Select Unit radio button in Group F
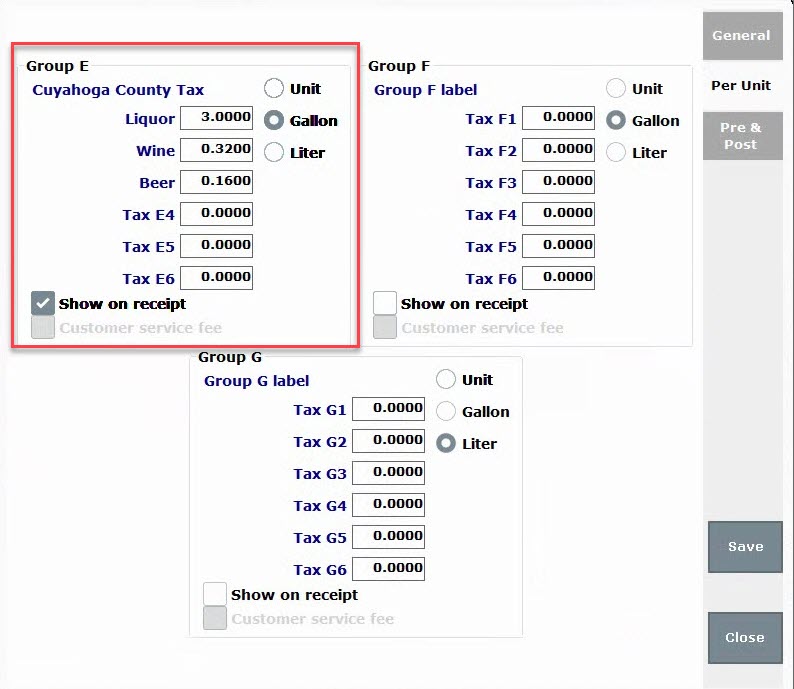The height and width of the screenshot is (689, 794). (x=616, y=88)
